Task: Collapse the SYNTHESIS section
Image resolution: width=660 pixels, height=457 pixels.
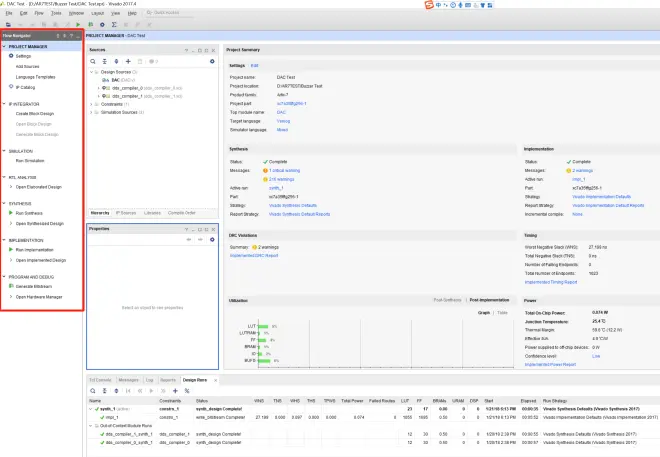Action: pos(4,204)
